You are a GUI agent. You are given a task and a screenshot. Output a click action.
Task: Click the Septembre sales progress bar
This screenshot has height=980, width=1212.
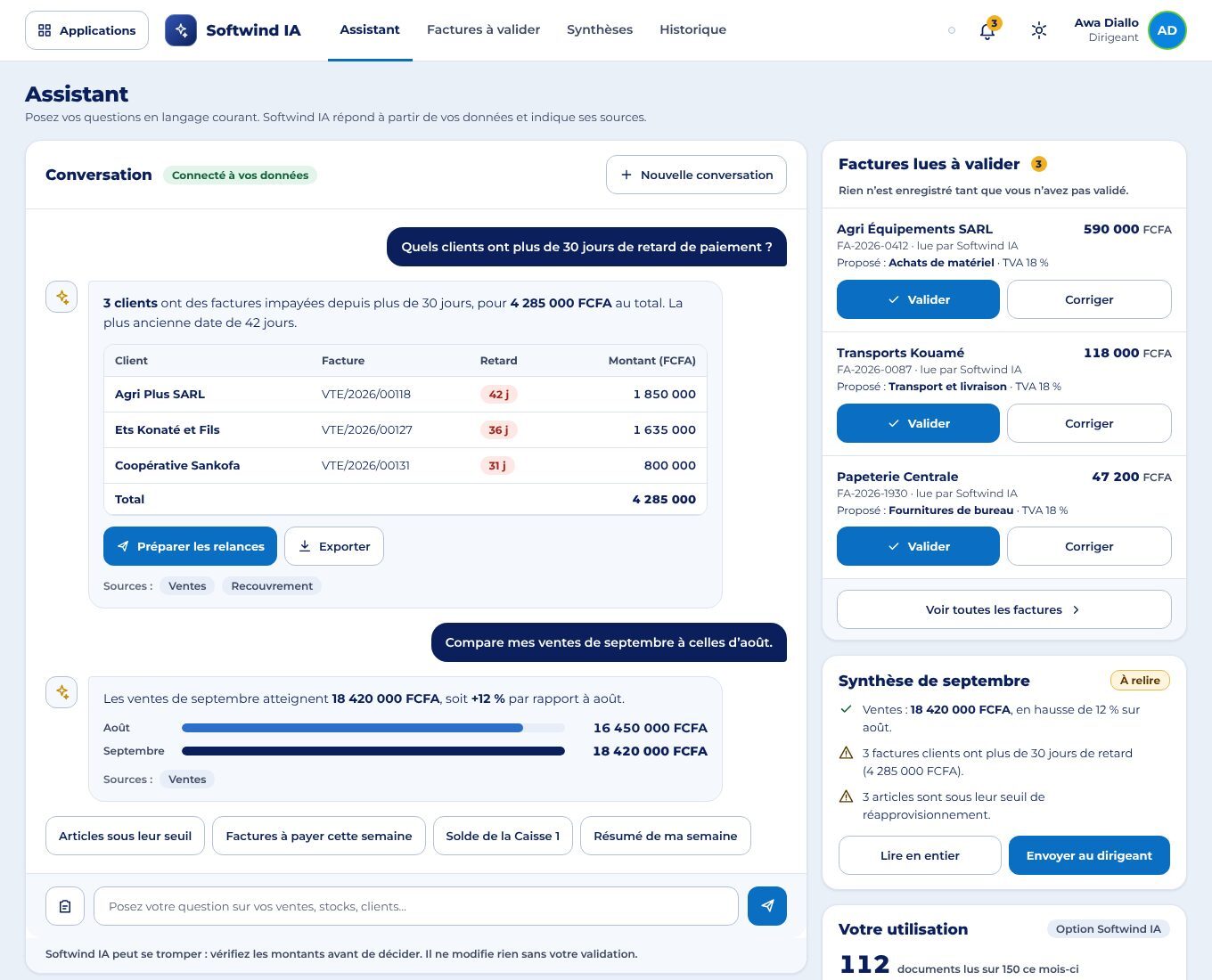[373, 751]
